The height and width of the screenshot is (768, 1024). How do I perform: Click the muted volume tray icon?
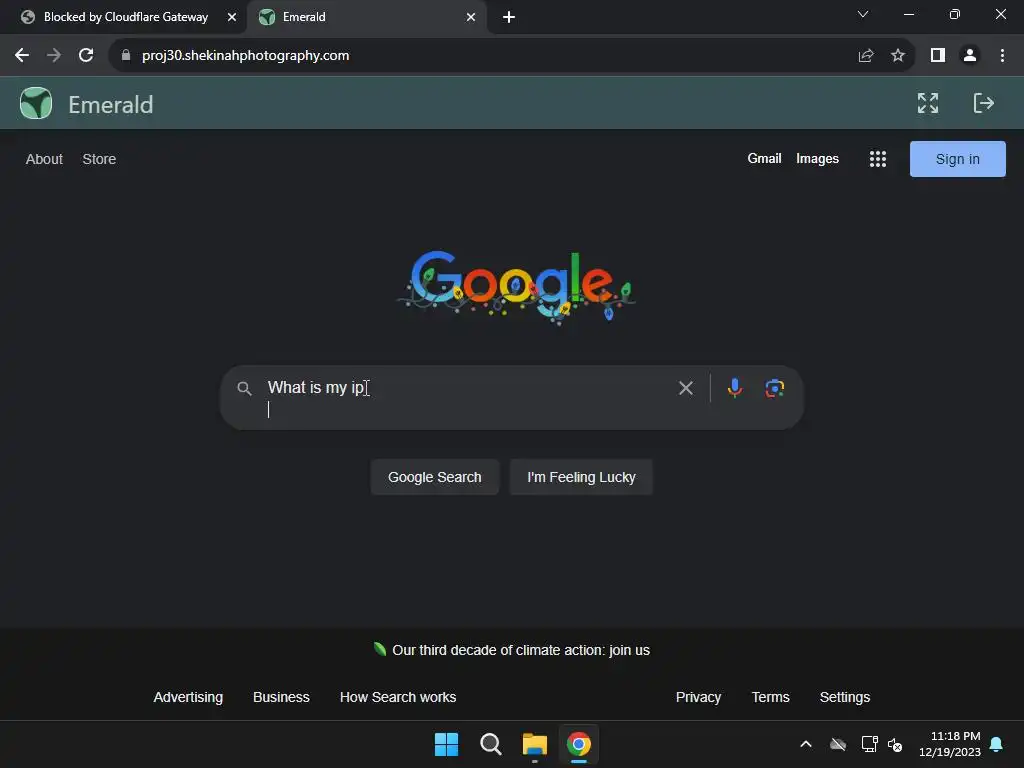pyautogui.click(x=895, y=744)
